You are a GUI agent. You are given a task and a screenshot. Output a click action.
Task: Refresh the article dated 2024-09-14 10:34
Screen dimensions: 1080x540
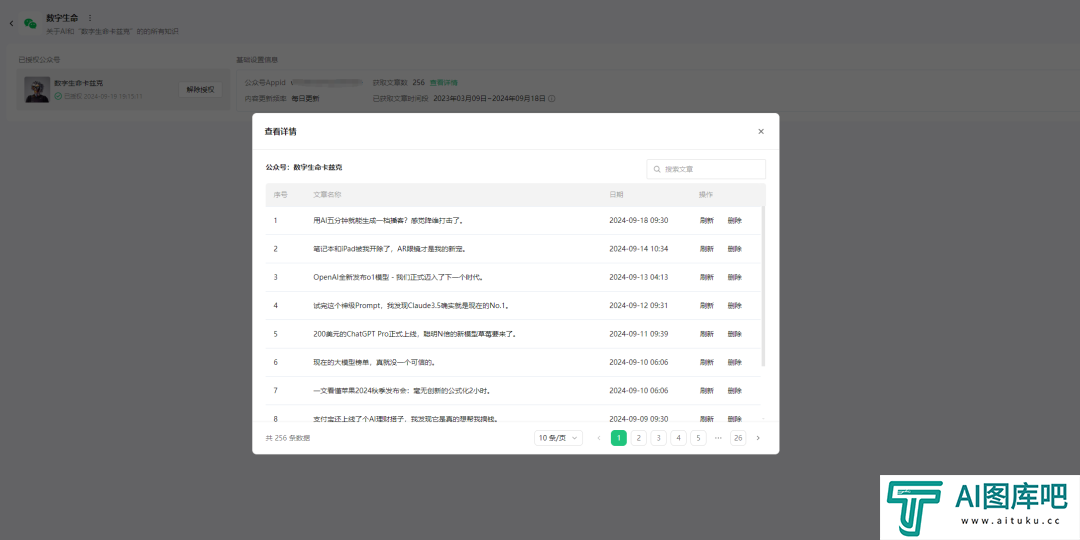click(707, 249)
